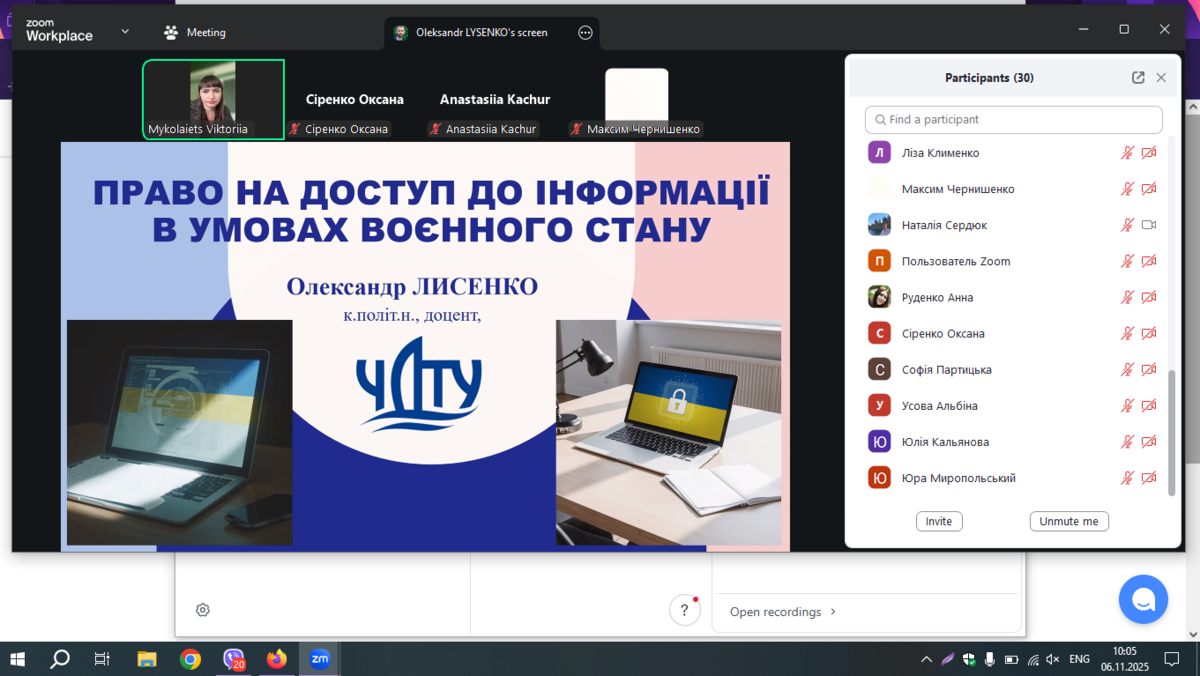Open more options for shared screen
This screenshot has width=1200, height=676.
tap(585, 33)
